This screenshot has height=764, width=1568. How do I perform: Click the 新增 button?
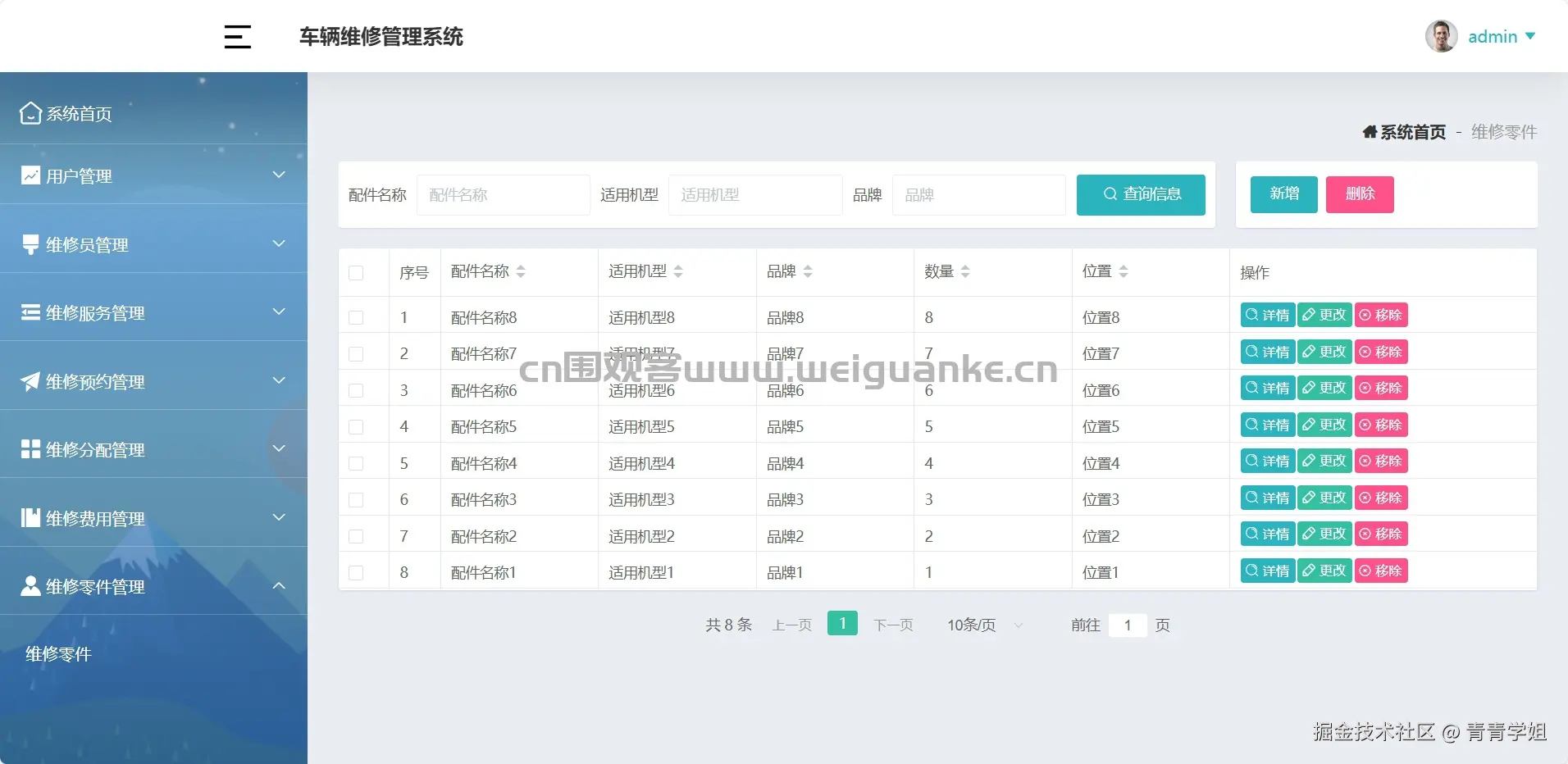pos(1284,194)
